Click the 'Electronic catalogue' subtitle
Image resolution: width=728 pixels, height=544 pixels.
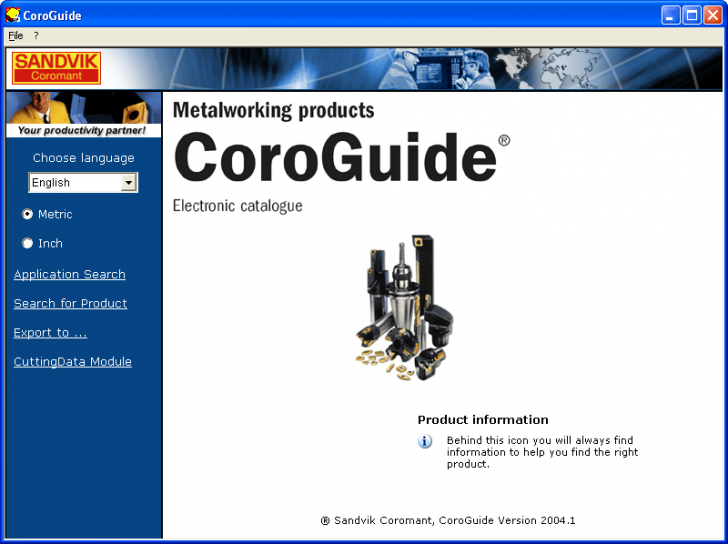pyautogui.click(x=237, y=206)
